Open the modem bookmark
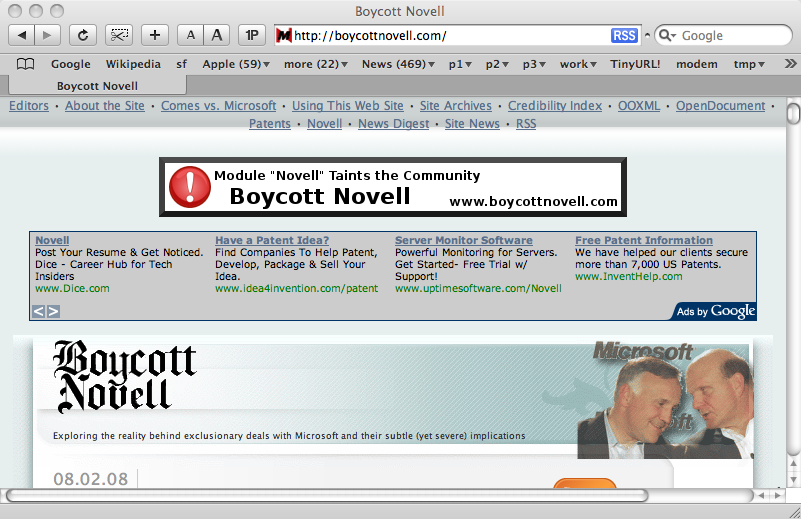 [697, 64]
